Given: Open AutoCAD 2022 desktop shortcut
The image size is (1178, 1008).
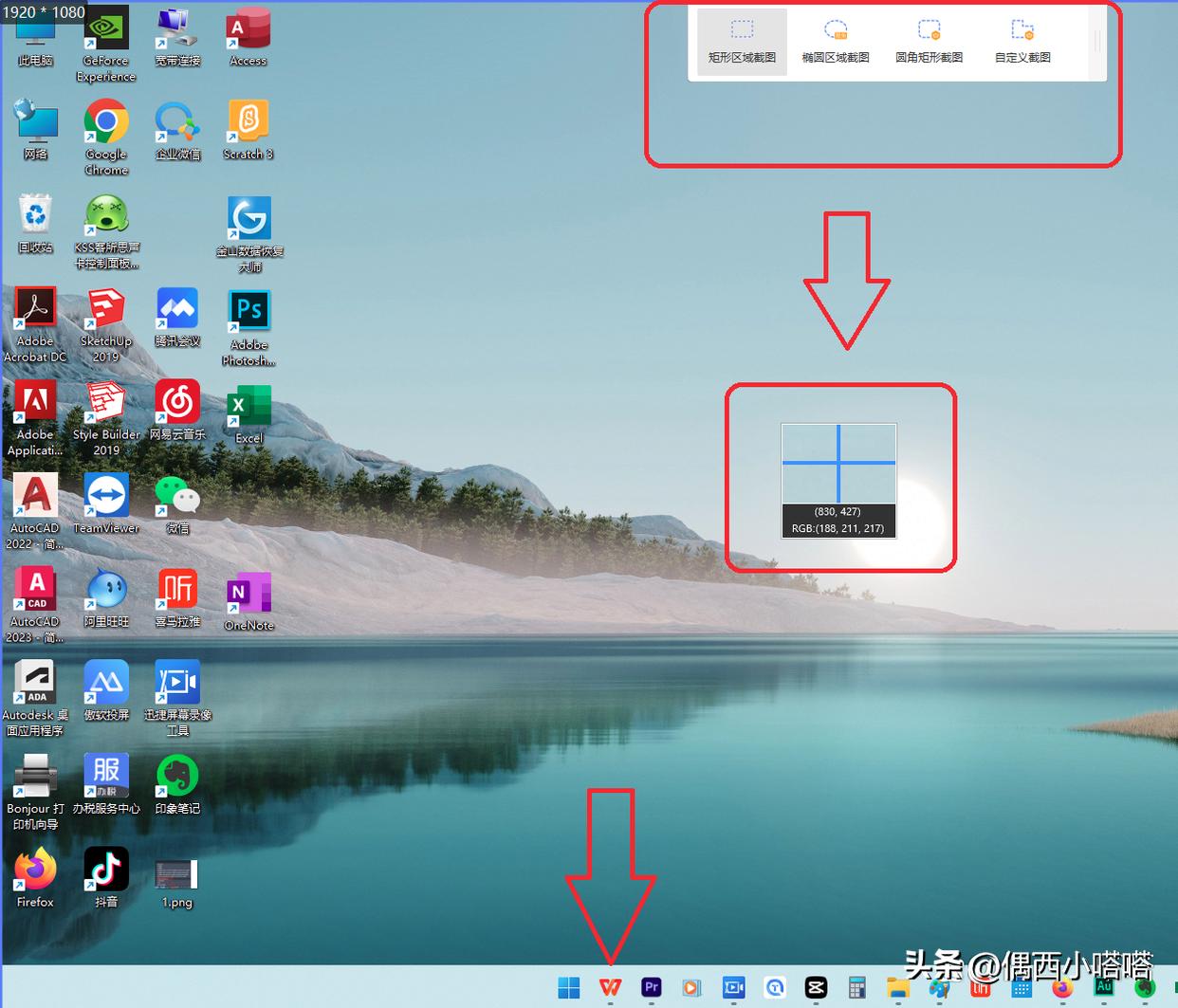Looking at the screenshot, I should (x=35, y=512).
